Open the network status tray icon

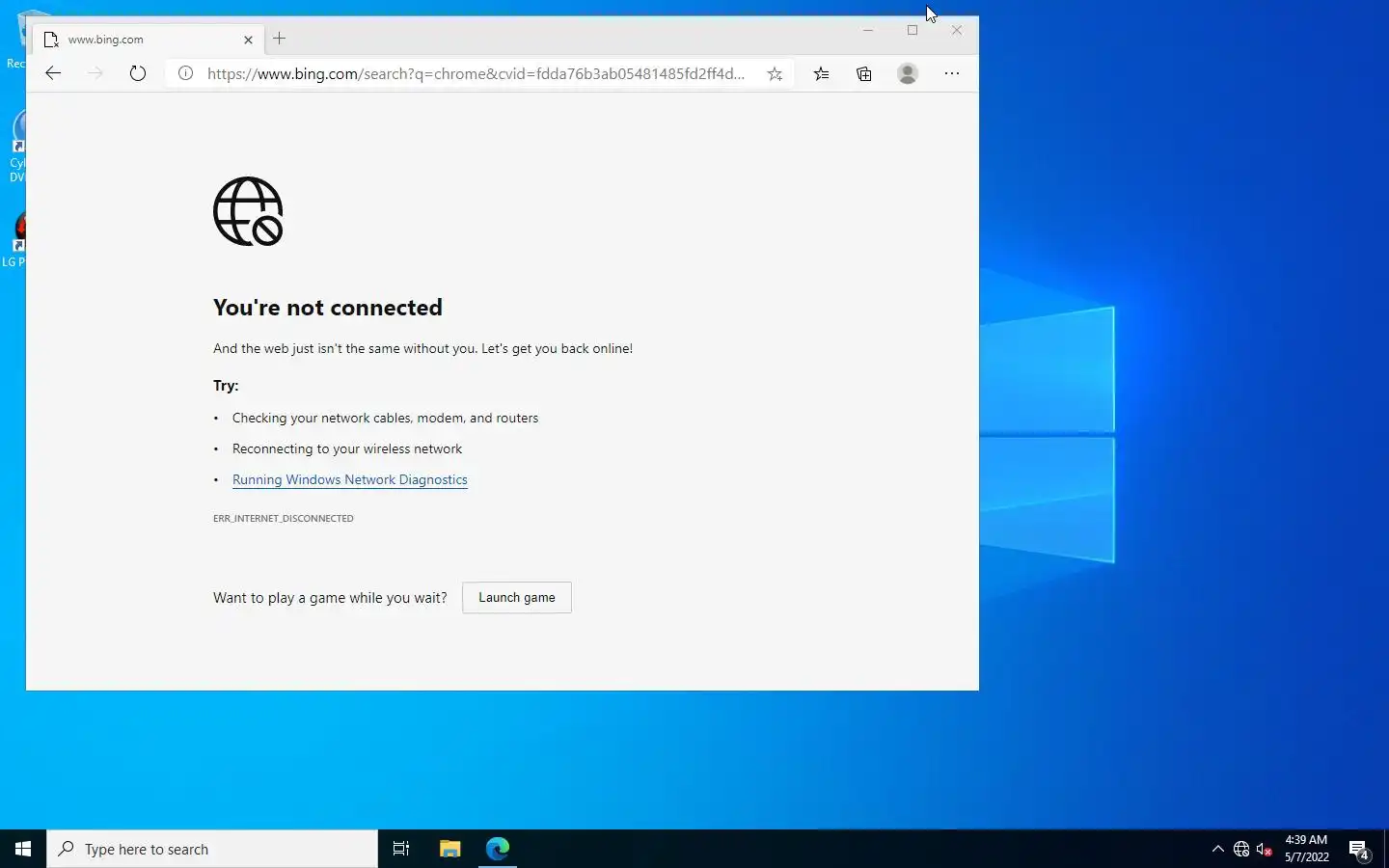click(x=1241, y=850)
